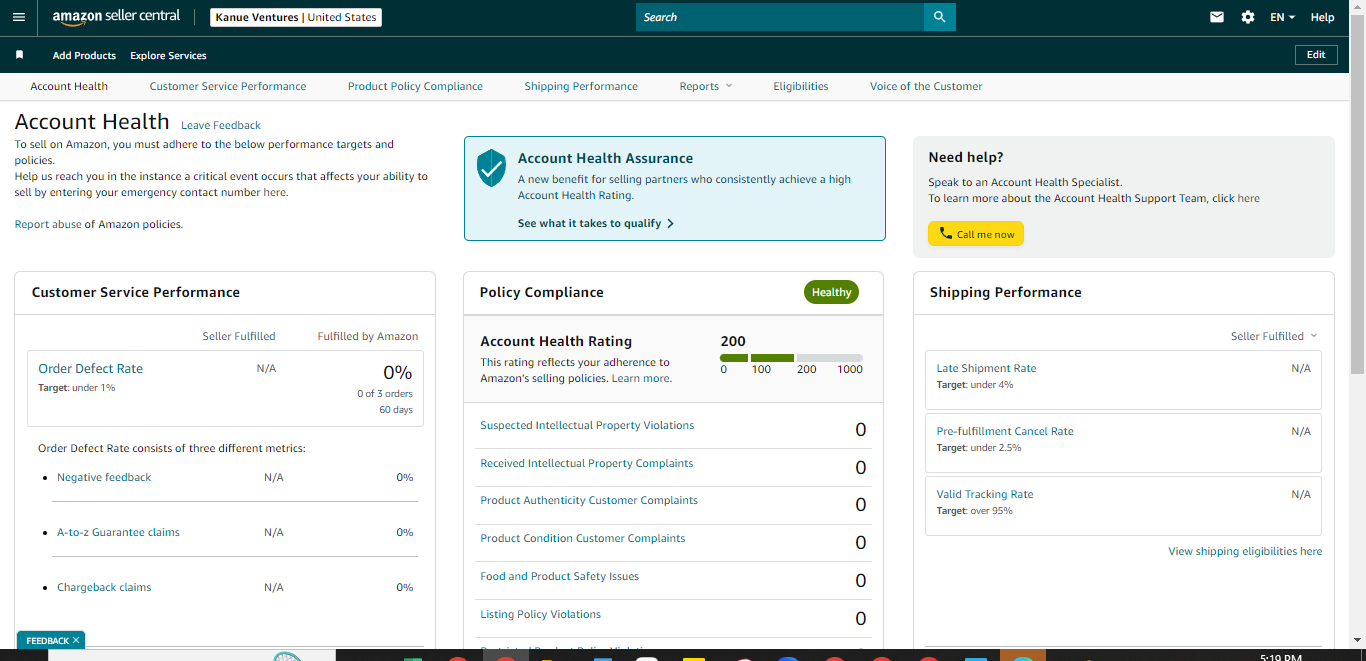Open Product Condition Customer Complaints
Viewport: 1366px width, 661px height.
coord(583,538)
